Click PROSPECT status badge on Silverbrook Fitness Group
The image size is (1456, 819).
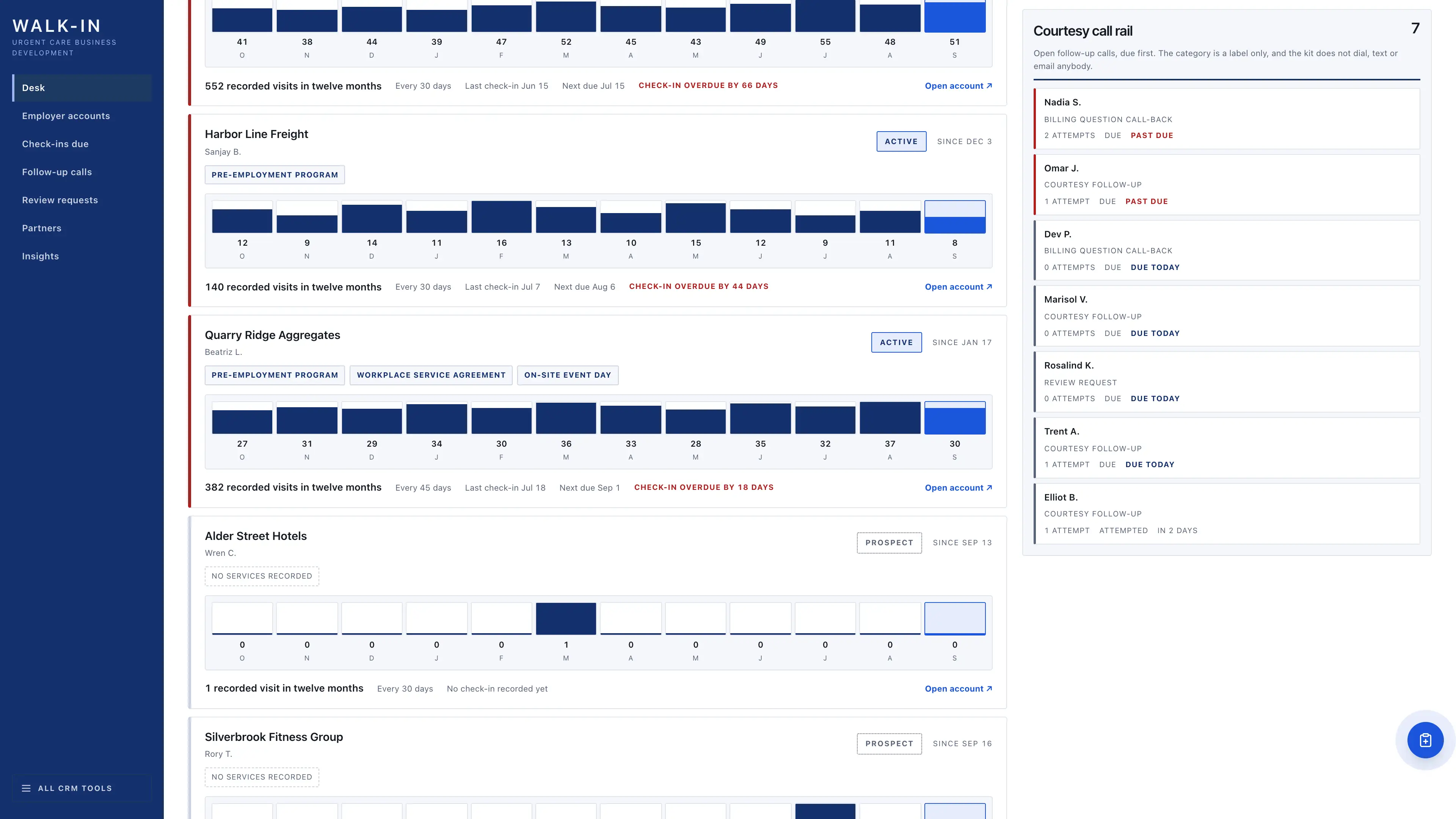pos(889,744)
